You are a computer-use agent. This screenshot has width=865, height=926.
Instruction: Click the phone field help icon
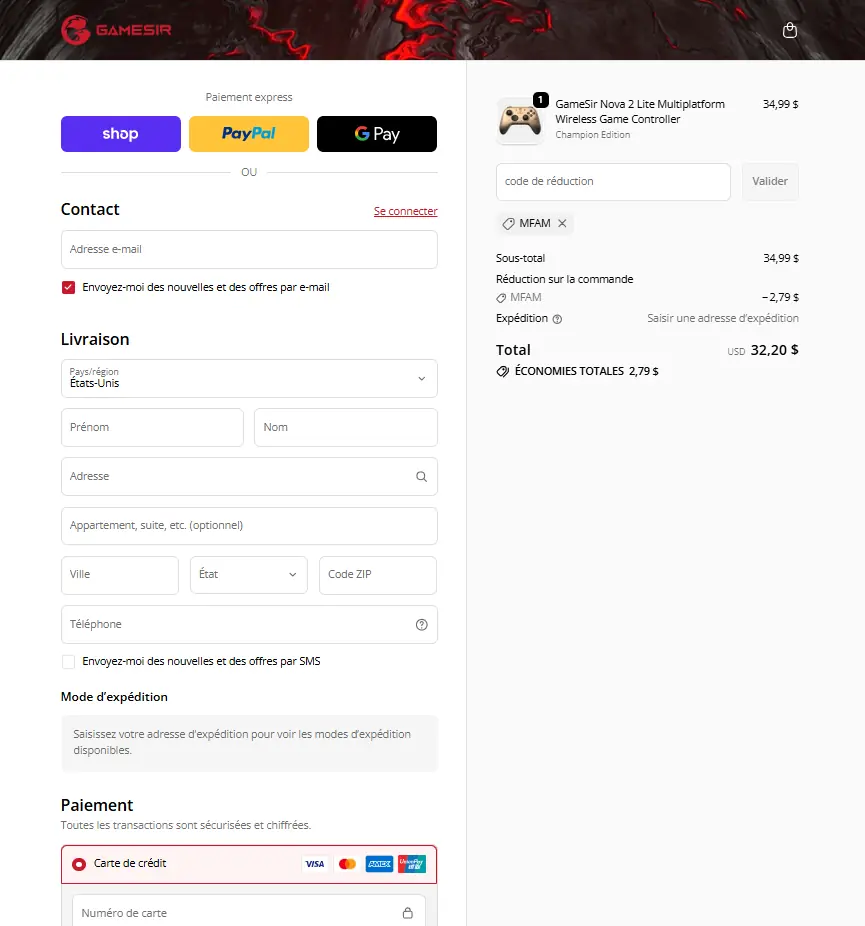point(421,625)
